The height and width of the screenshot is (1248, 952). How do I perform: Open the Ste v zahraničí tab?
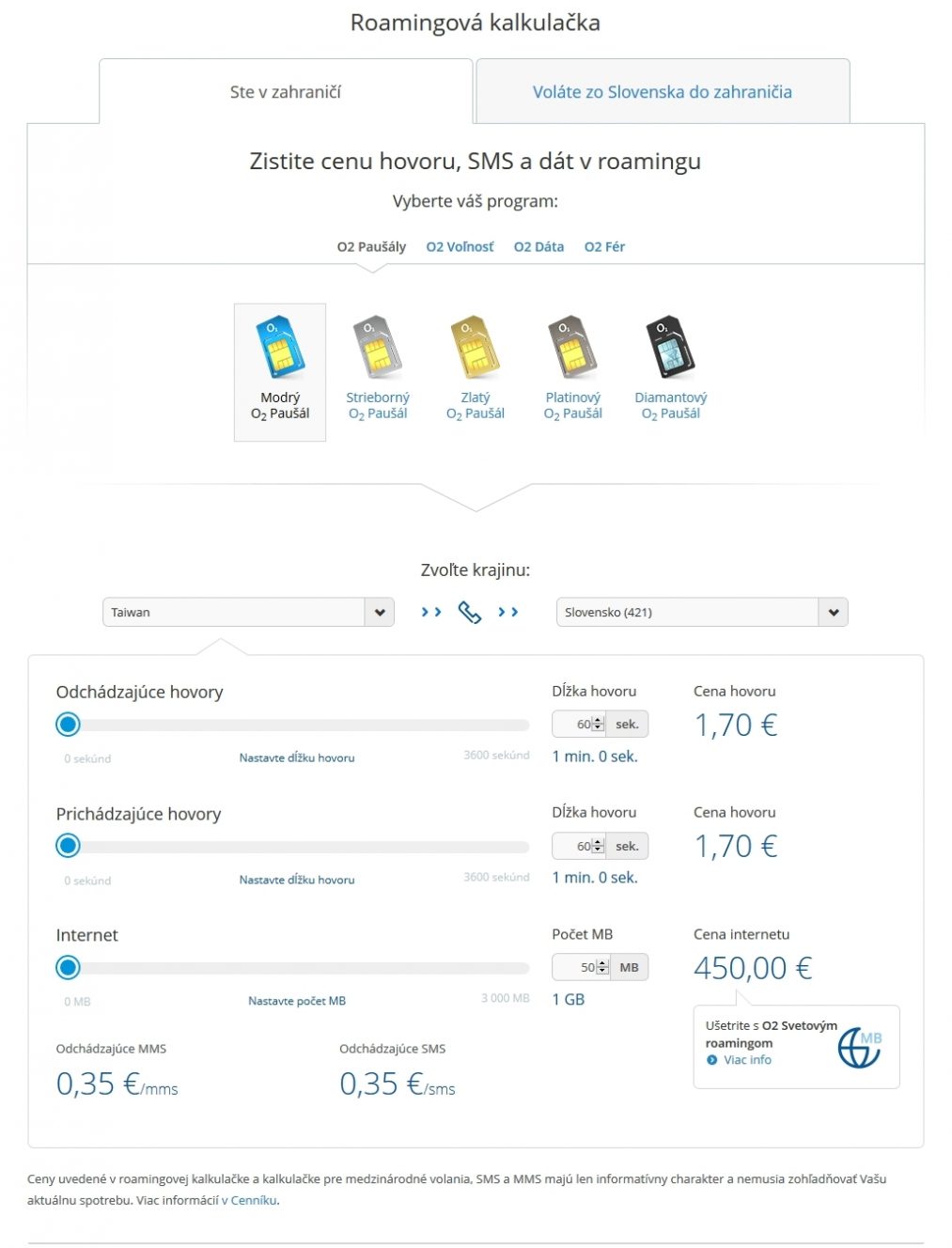[286, 92]
